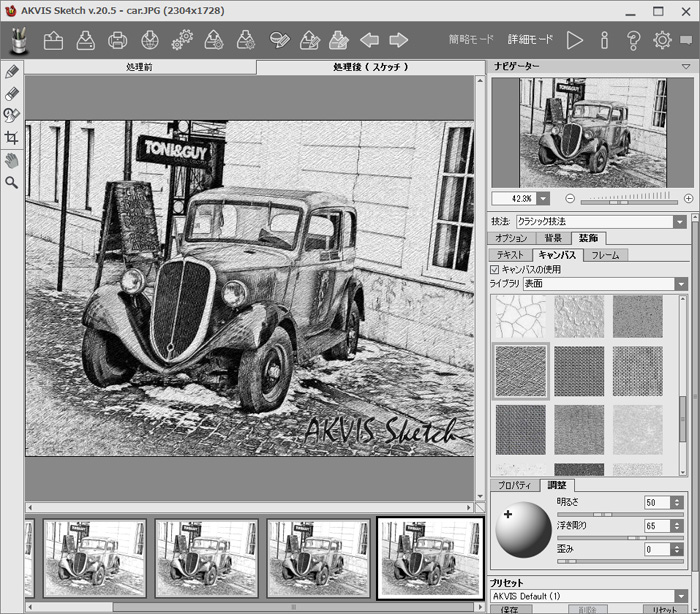
Task: Select the stroke direction pencil tool
Action: (12, 71)
